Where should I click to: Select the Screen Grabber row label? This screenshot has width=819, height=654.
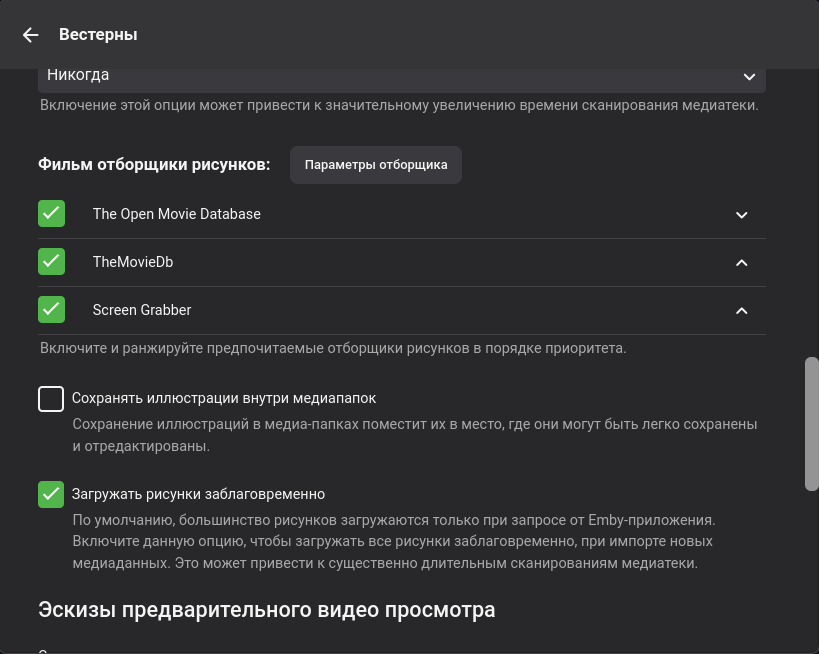pos(142,310)
